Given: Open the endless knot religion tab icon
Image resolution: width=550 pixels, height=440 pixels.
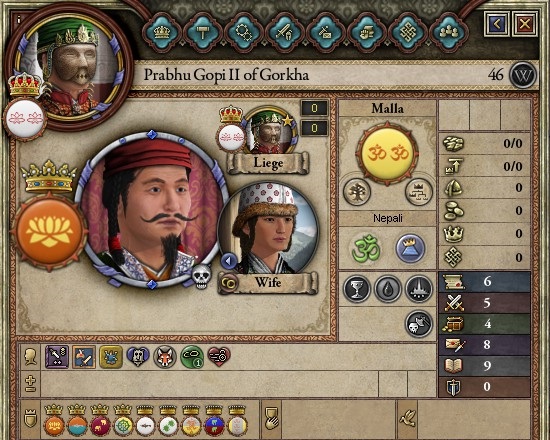Looking at the screenshot, I should pyautogui.click(x=408, y=33).
